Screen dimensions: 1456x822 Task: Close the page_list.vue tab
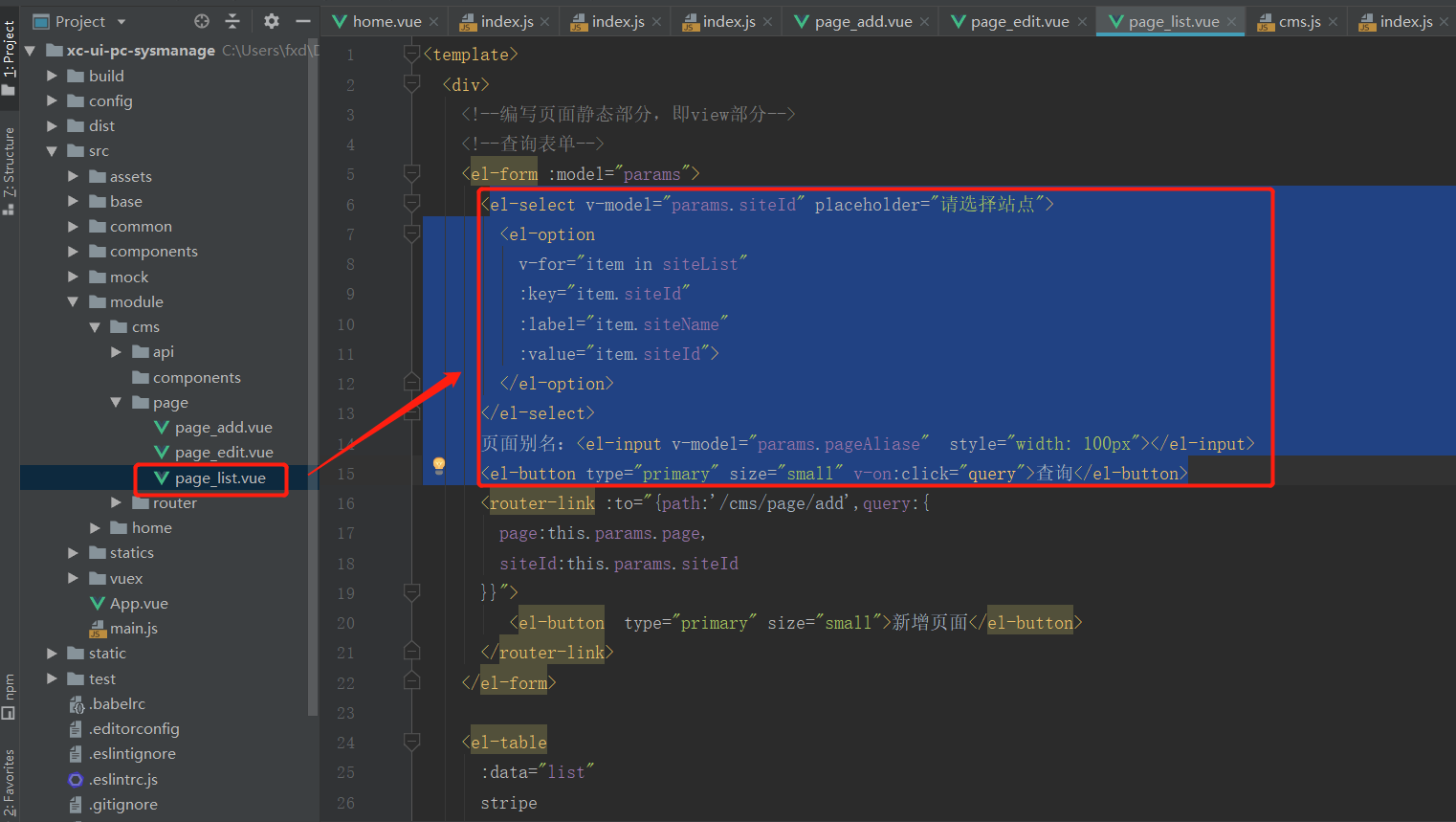(x=1232, y=21)
